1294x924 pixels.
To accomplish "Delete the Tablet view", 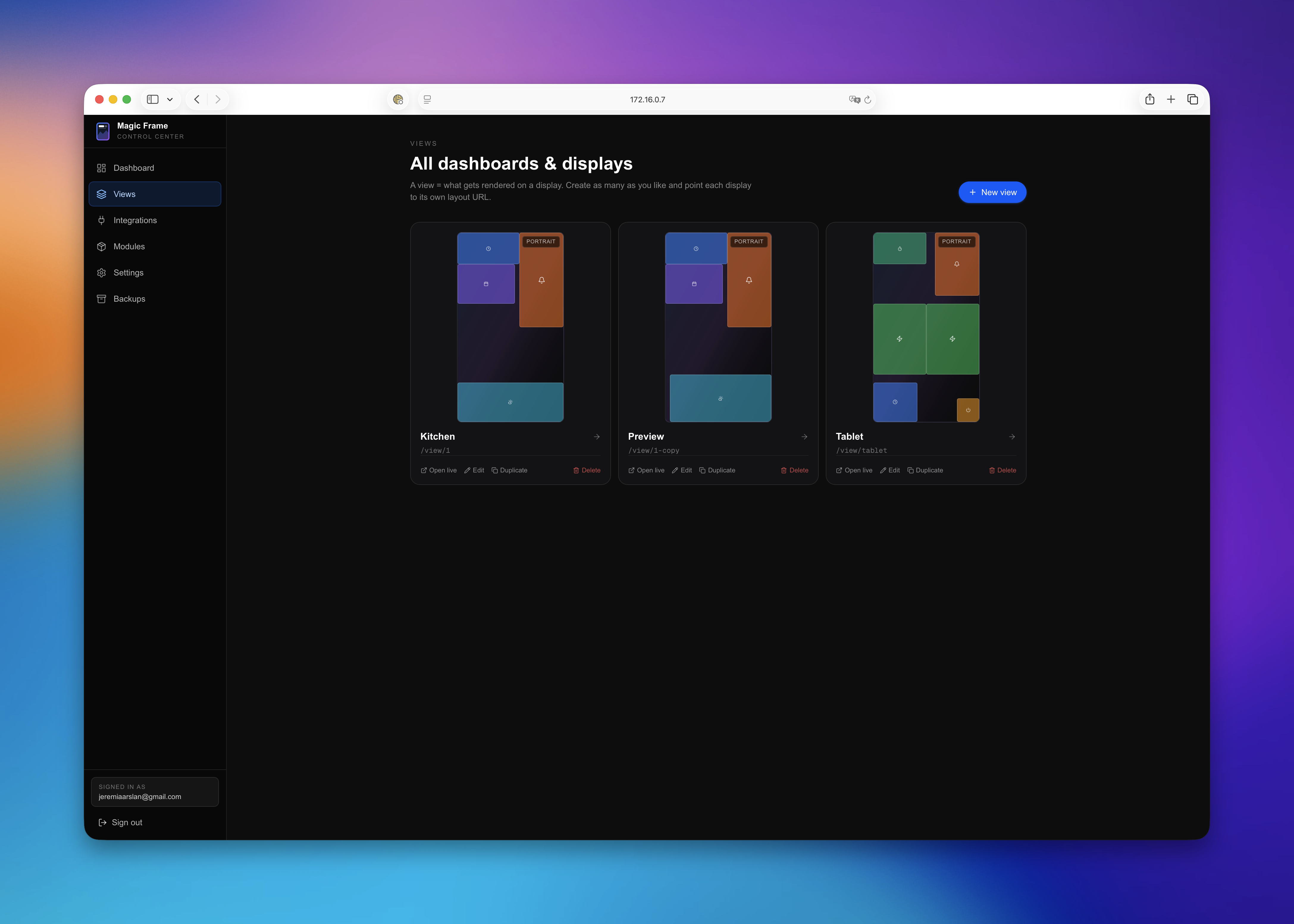I will (x=1002, y=470).
